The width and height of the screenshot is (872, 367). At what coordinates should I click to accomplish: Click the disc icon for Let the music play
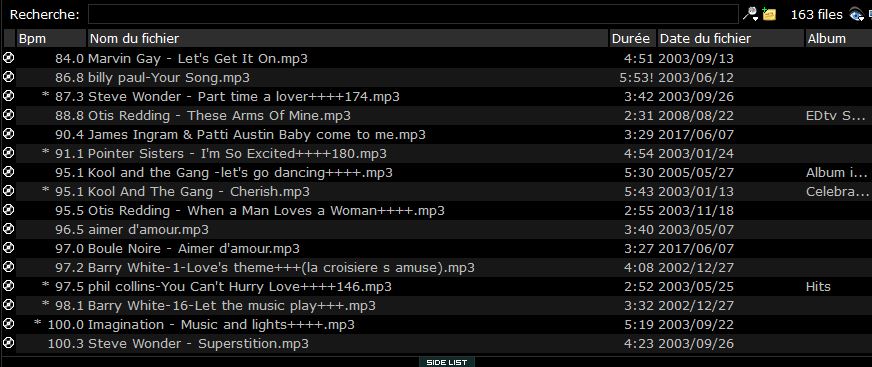(8, 305)
